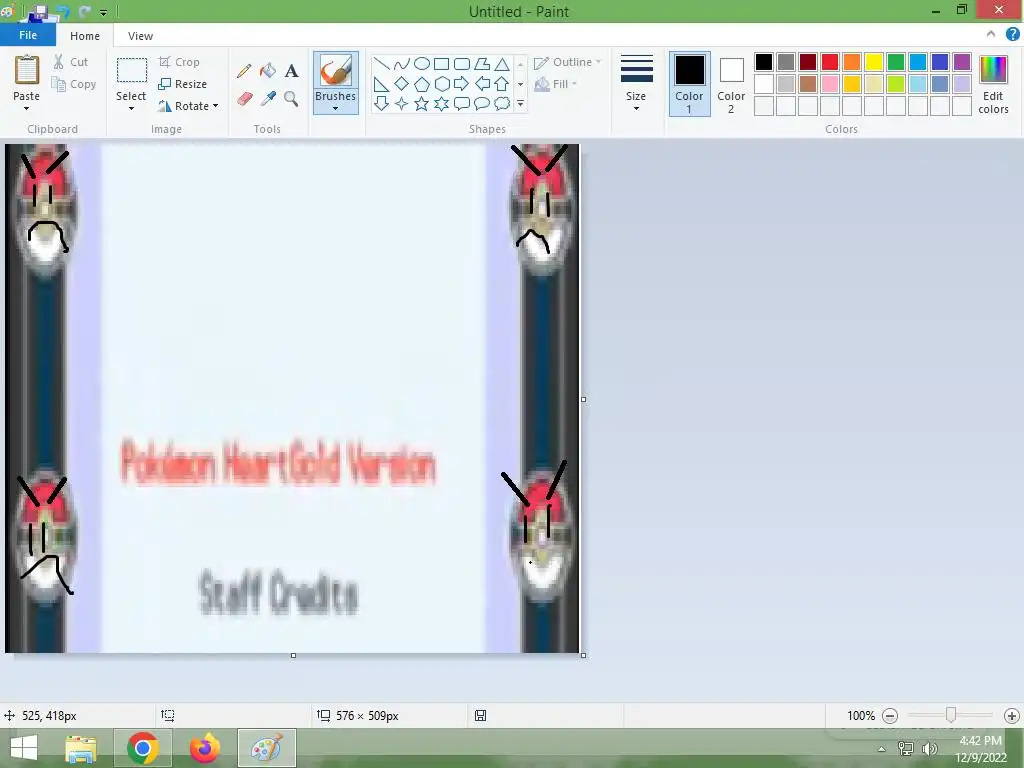The image size is (1024, 768).
Task: Click the zoom slider handle
Action: (x=951, y=715)
